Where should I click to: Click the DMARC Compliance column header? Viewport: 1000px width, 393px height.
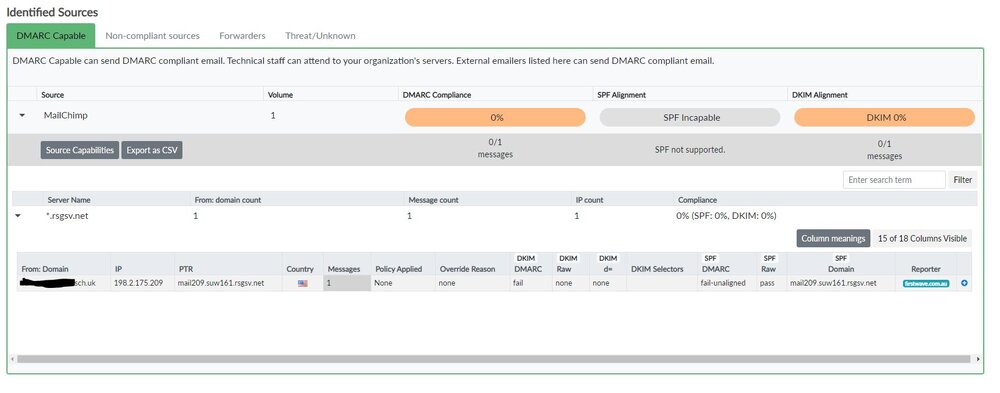coord(437,94)
